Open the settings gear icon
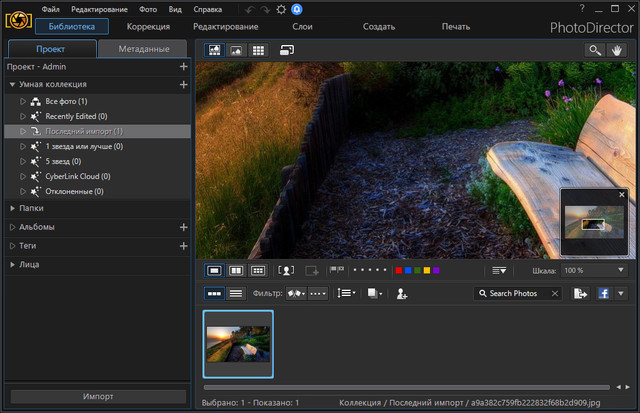Screen dimensions: 640x413 pyautogui.click(x=282, y=9)
